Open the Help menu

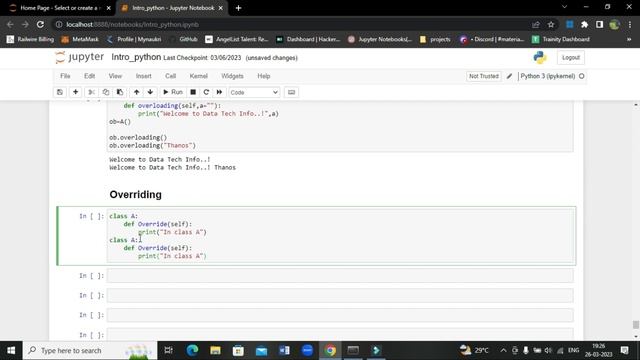(x=264, y=76)
